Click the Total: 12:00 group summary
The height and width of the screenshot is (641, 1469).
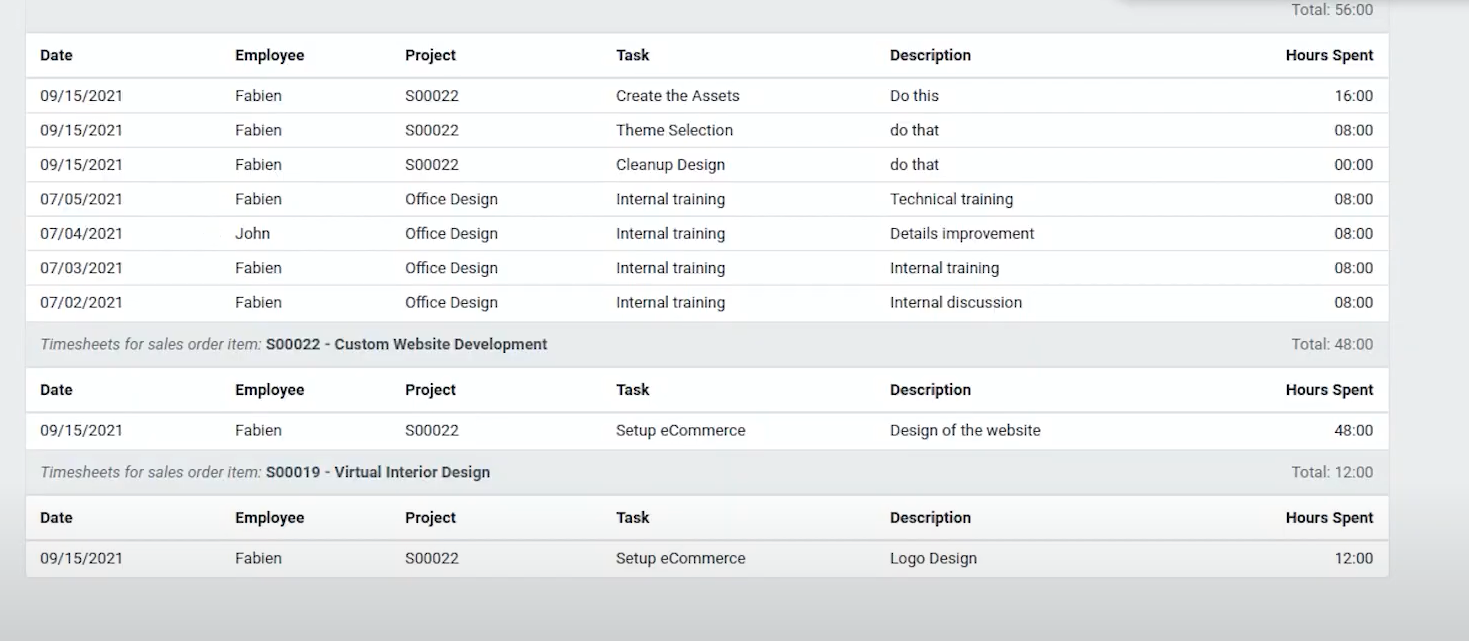point(1331,472)
